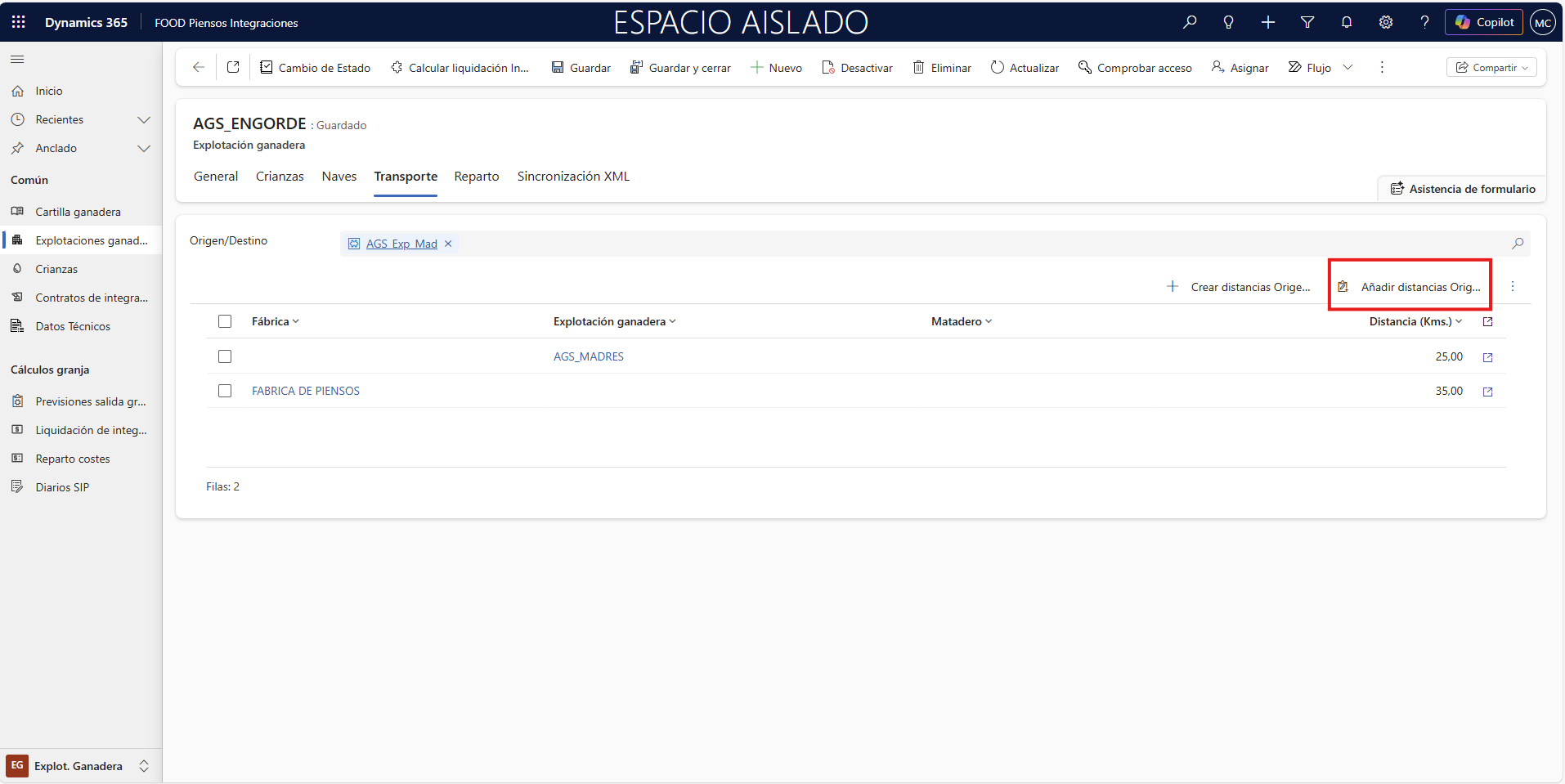Switch to the Sincronización XML tab
The image size is (1565, 784).
pos(573,177)
